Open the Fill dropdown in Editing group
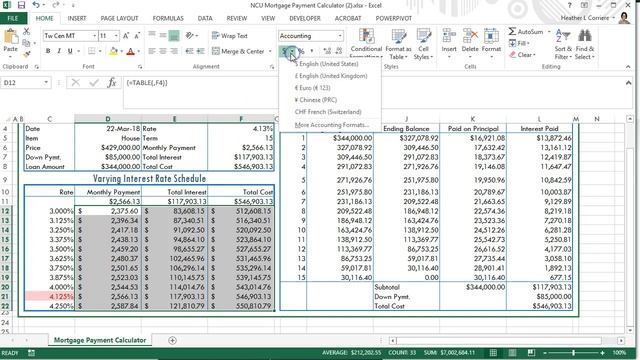The height and width of the screenshot is (360, 640). point(519,43)
